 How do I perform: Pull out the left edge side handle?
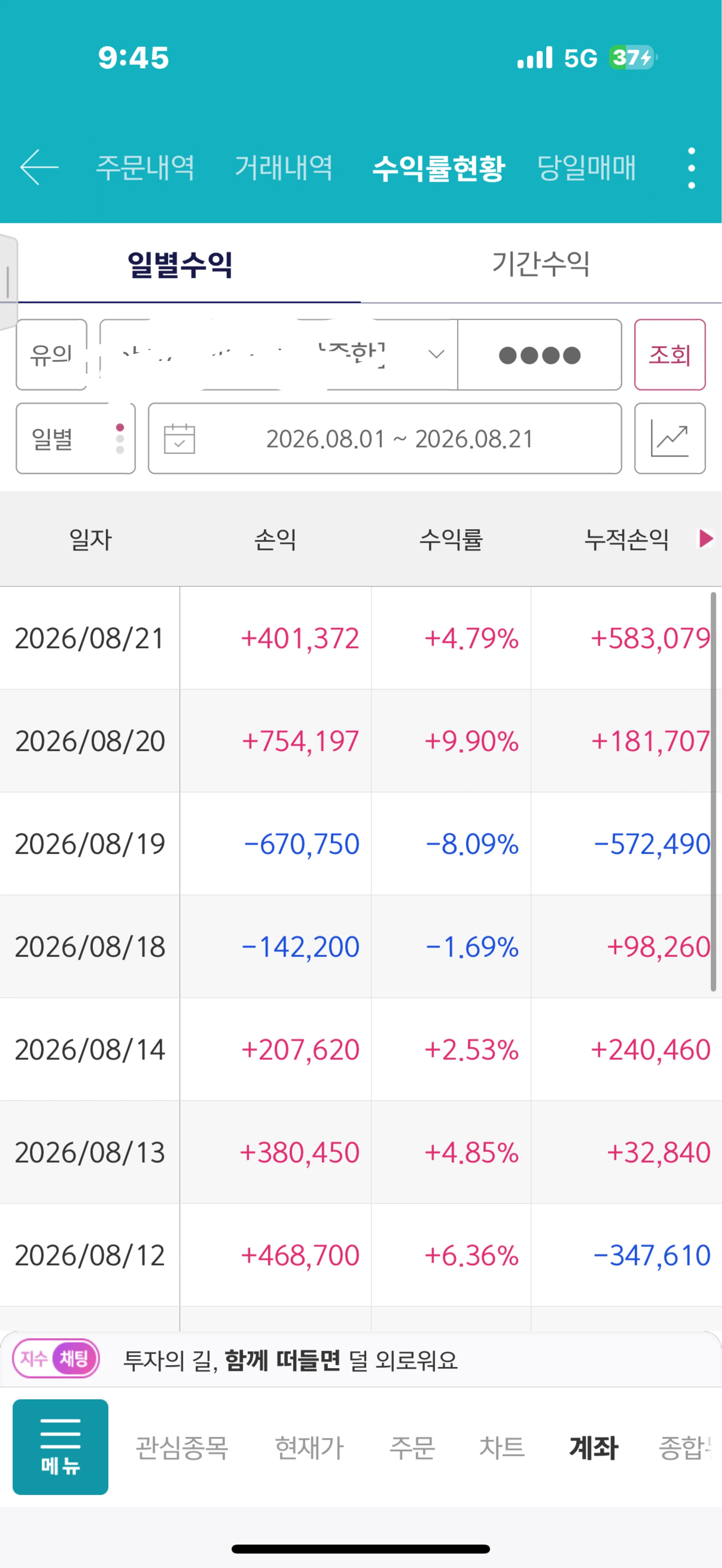click(8, 282)
